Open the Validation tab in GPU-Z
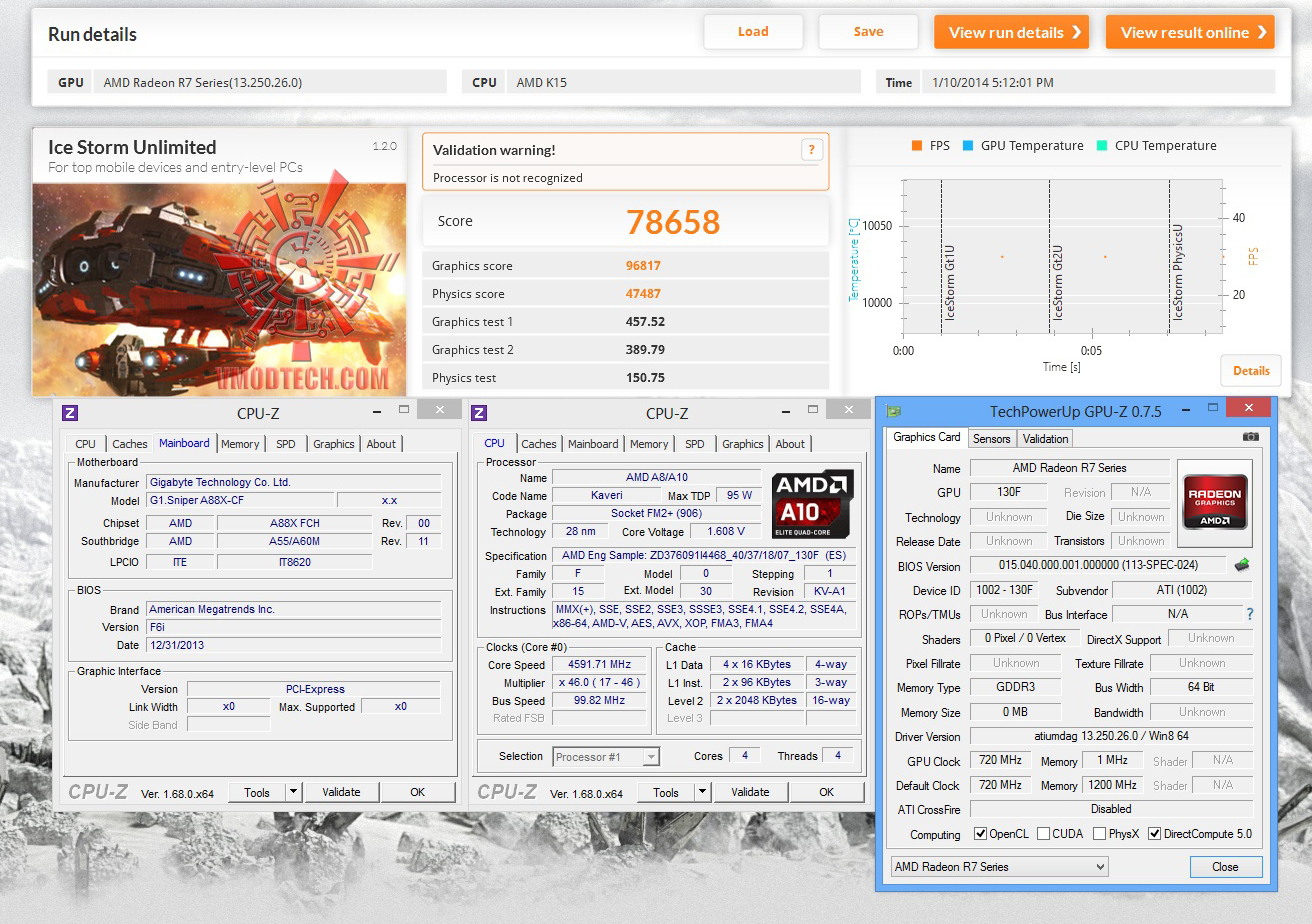 (x=1046, y=439)
